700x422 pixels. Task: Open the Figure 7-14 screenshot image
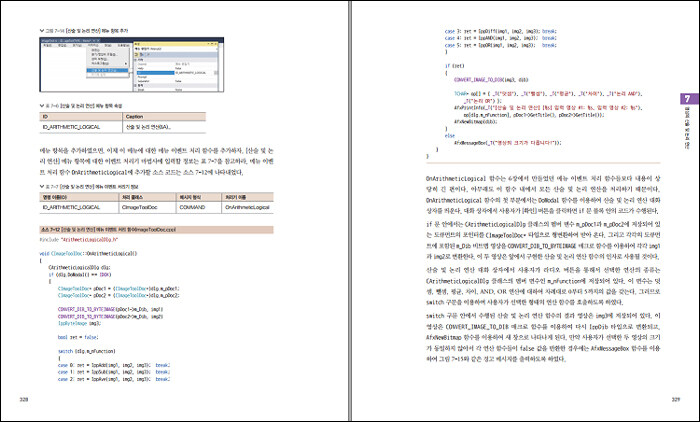pos(132,65)
